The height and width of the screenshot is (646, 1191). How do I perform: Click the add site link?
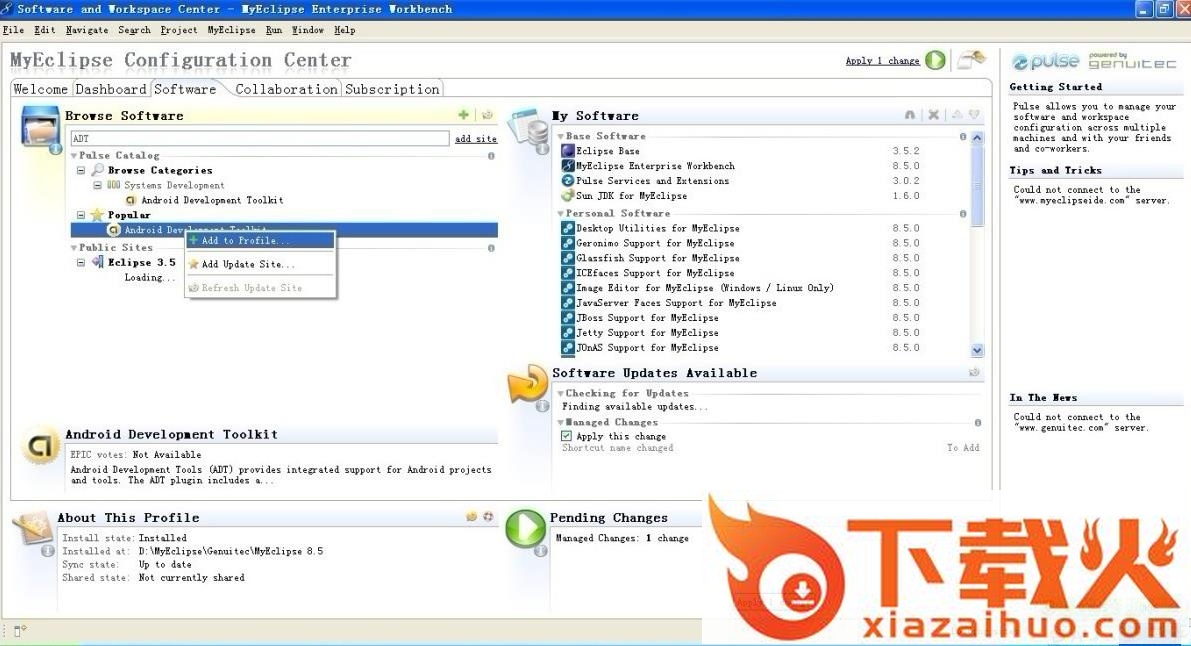[475, 138]
